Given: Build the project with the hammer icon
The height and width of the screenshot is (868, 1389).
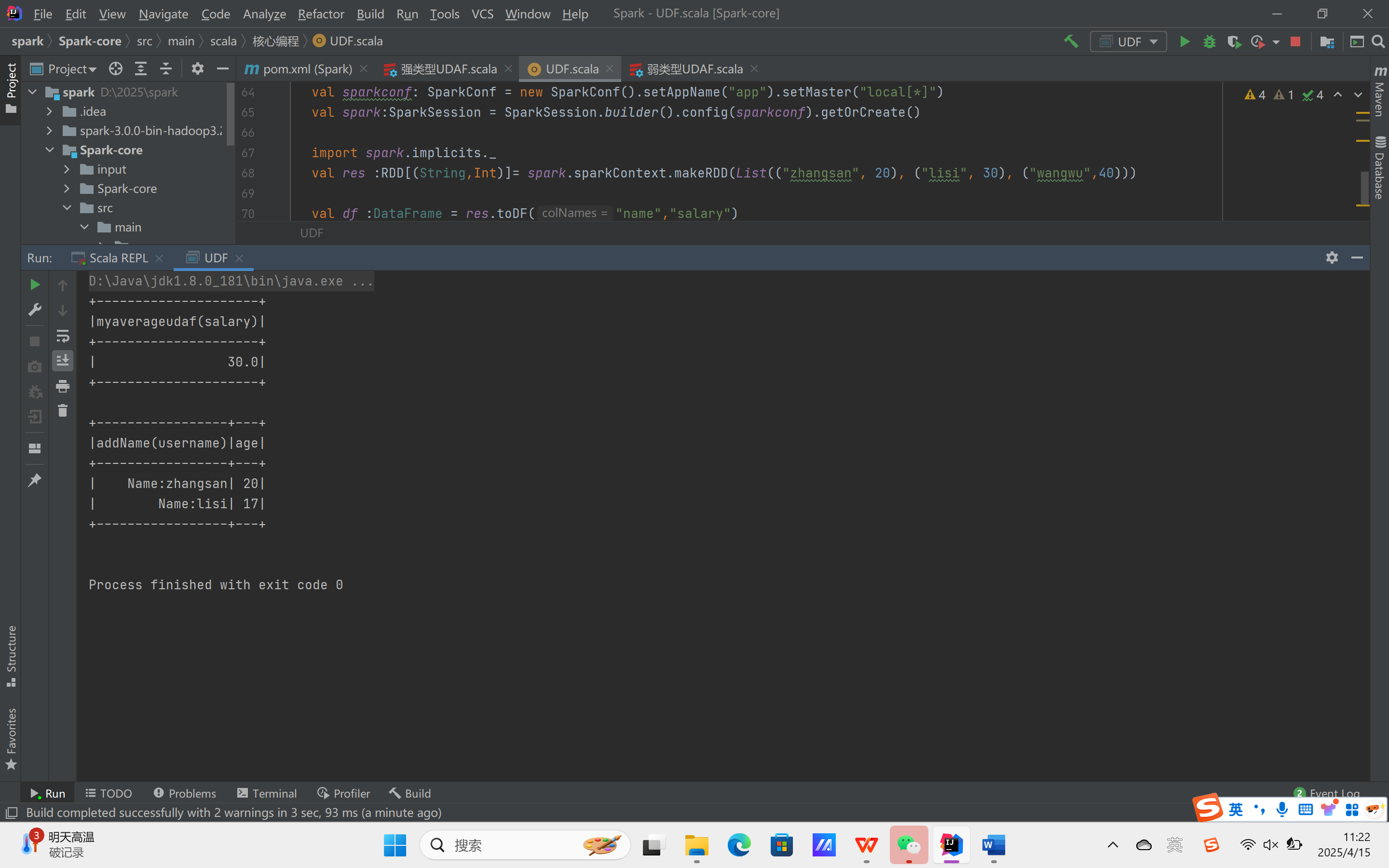Looking at the screenshot, I should (1071, 42).
